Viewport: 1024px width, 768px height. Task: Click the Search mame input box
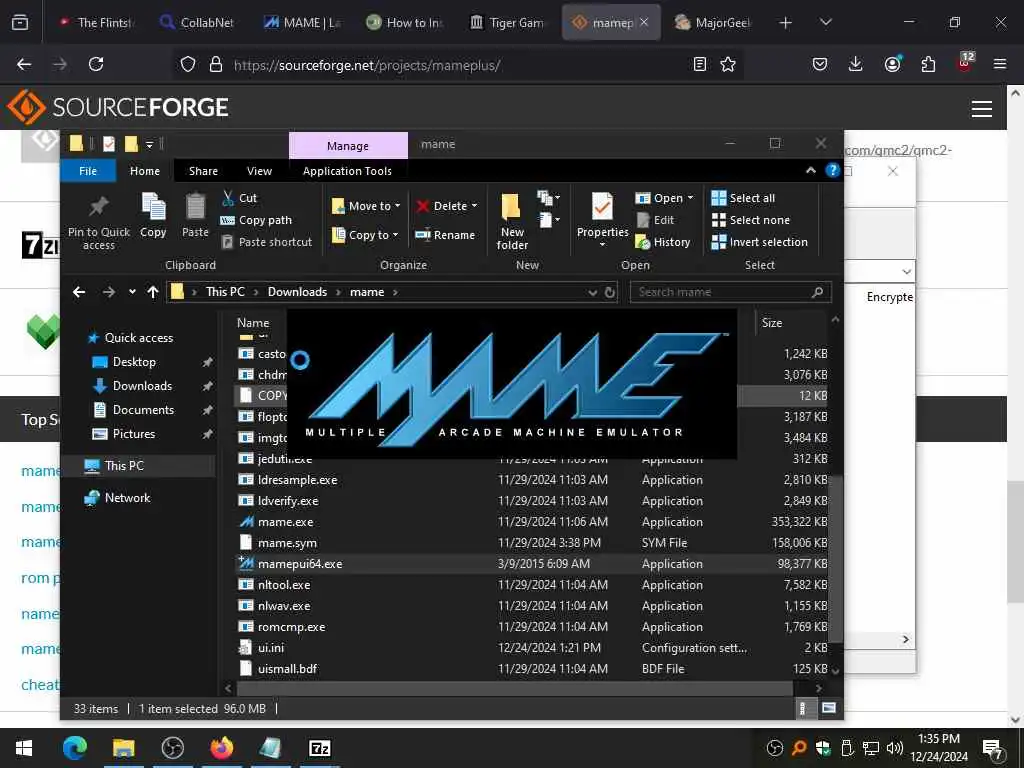tap(730, 292)
